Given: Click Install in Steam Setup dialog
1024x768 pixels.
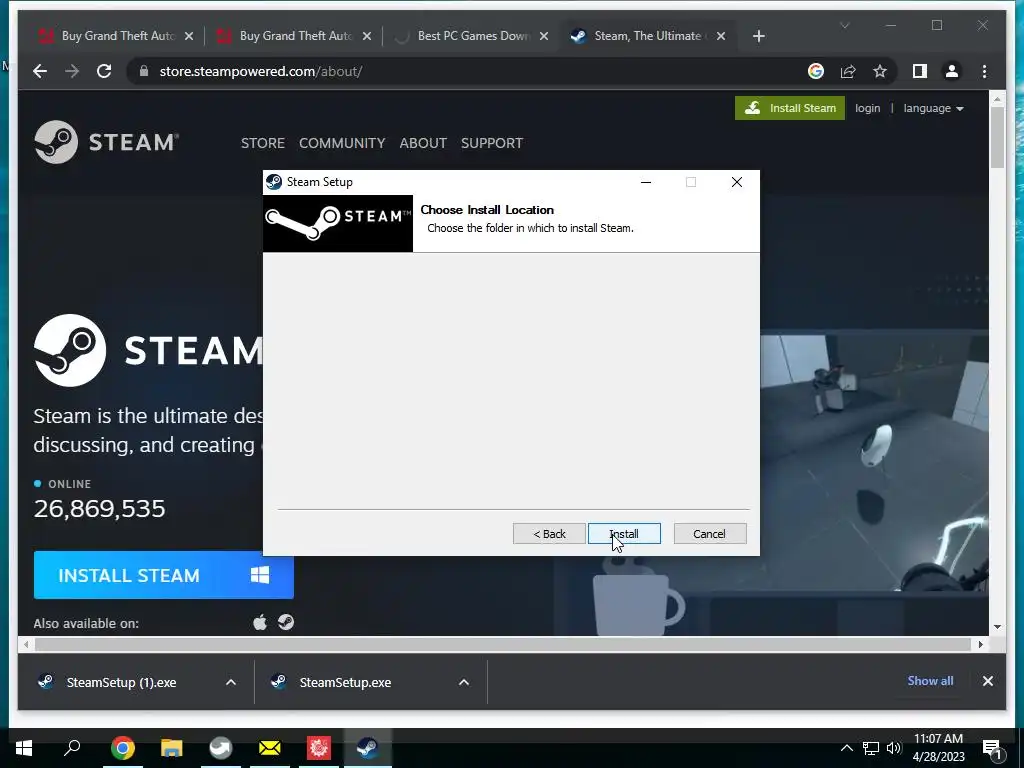Looking at the screenshot, I should point(624,534).
